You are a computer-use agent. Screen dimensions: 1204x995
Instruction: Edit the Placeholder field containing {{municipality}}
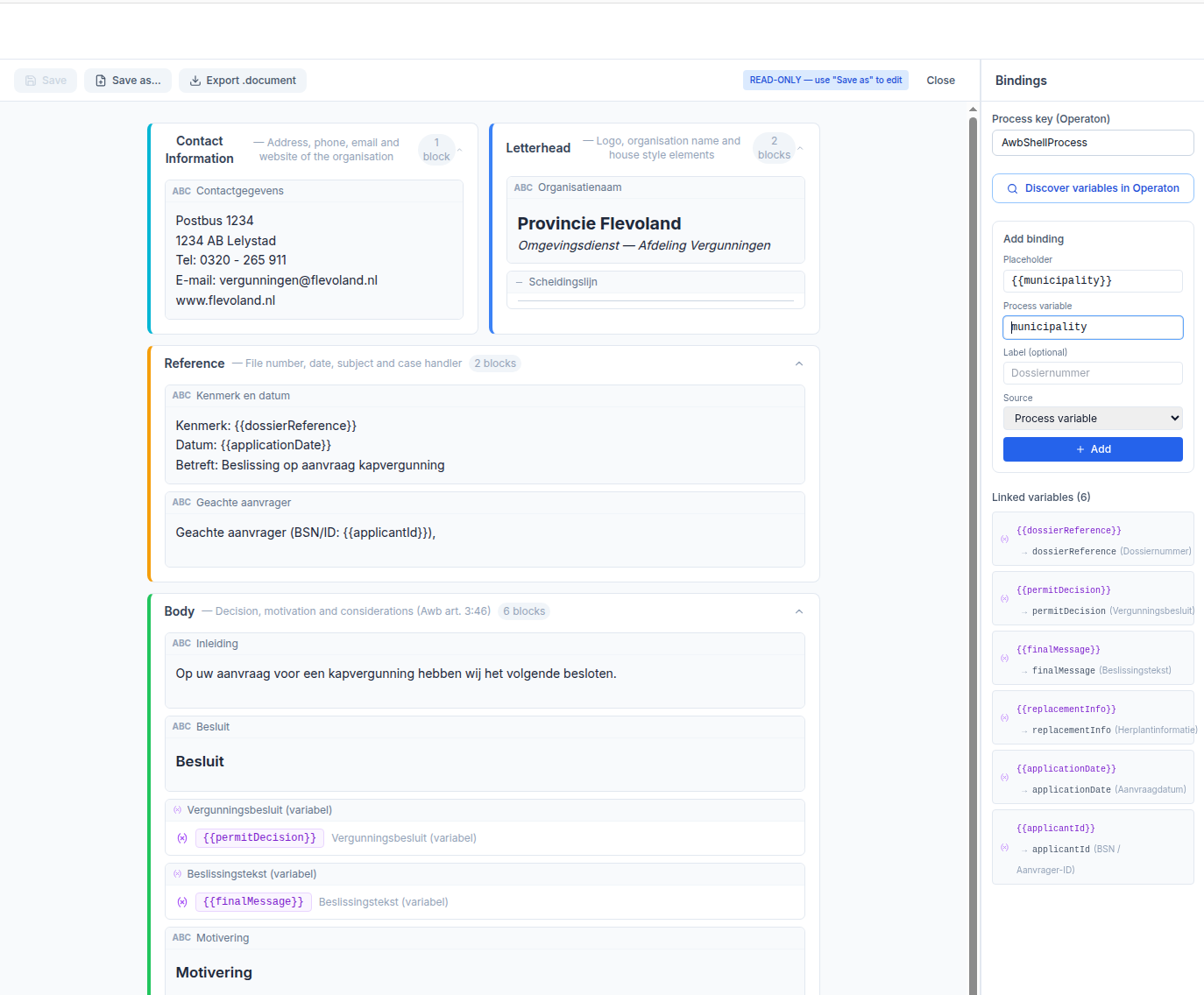1092,280
